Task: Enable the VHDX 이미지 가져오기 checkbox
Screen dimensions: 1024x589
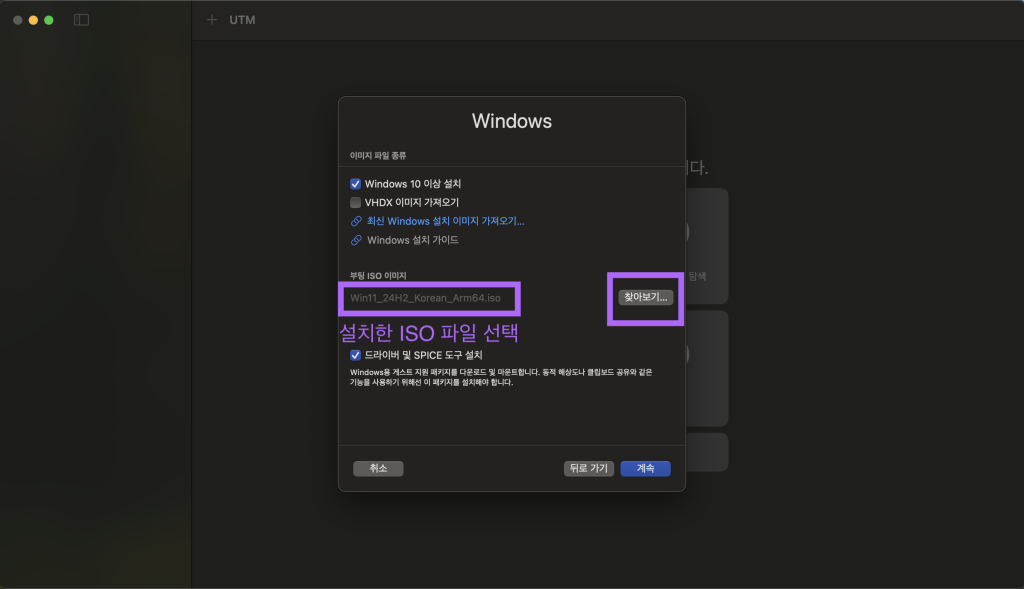Action: pos(355,202)
